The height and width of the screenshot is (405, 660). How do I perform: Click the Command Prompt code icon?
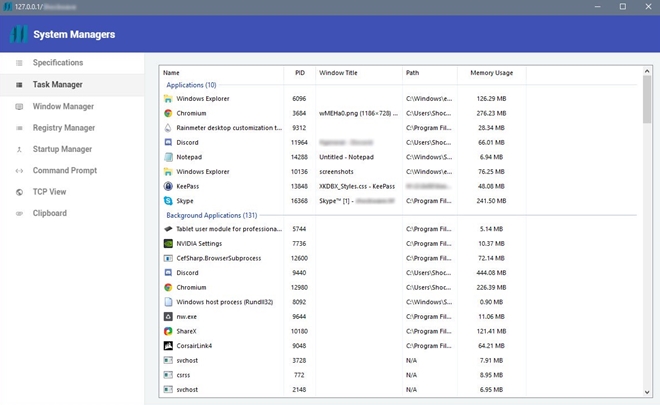coord(19,171)
